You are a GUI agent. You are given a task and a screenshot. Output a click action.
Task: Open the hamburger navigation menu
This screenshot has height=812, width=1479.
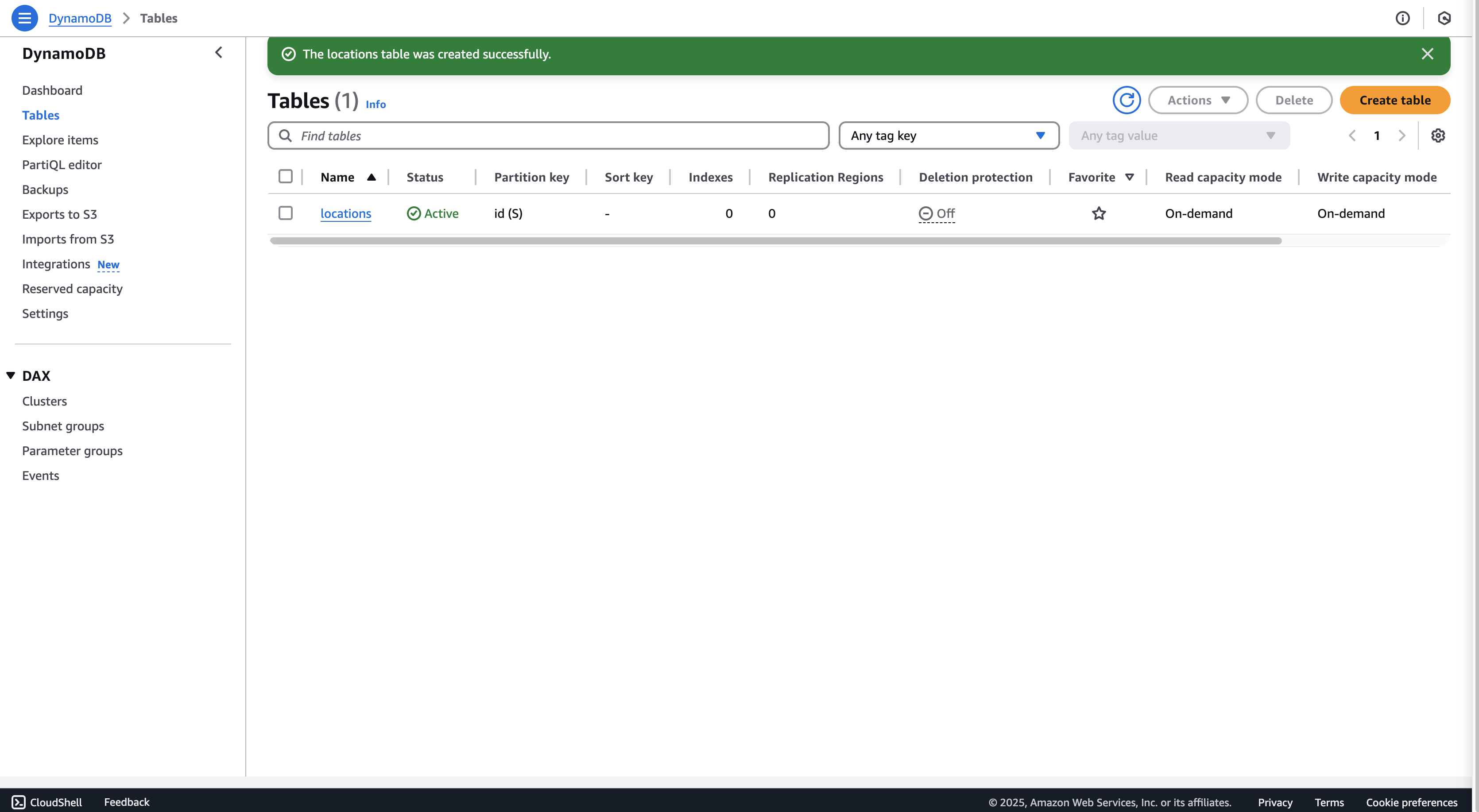pos(25,18)
